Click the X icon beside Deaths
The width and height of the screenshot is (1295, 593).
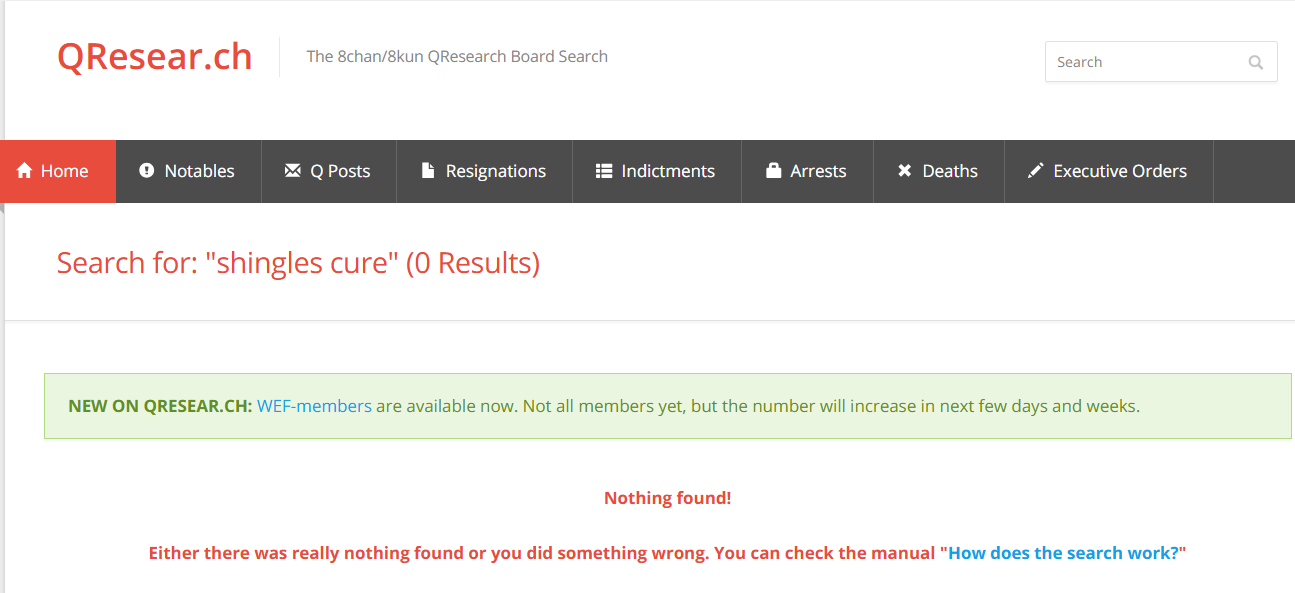[905, 171]
